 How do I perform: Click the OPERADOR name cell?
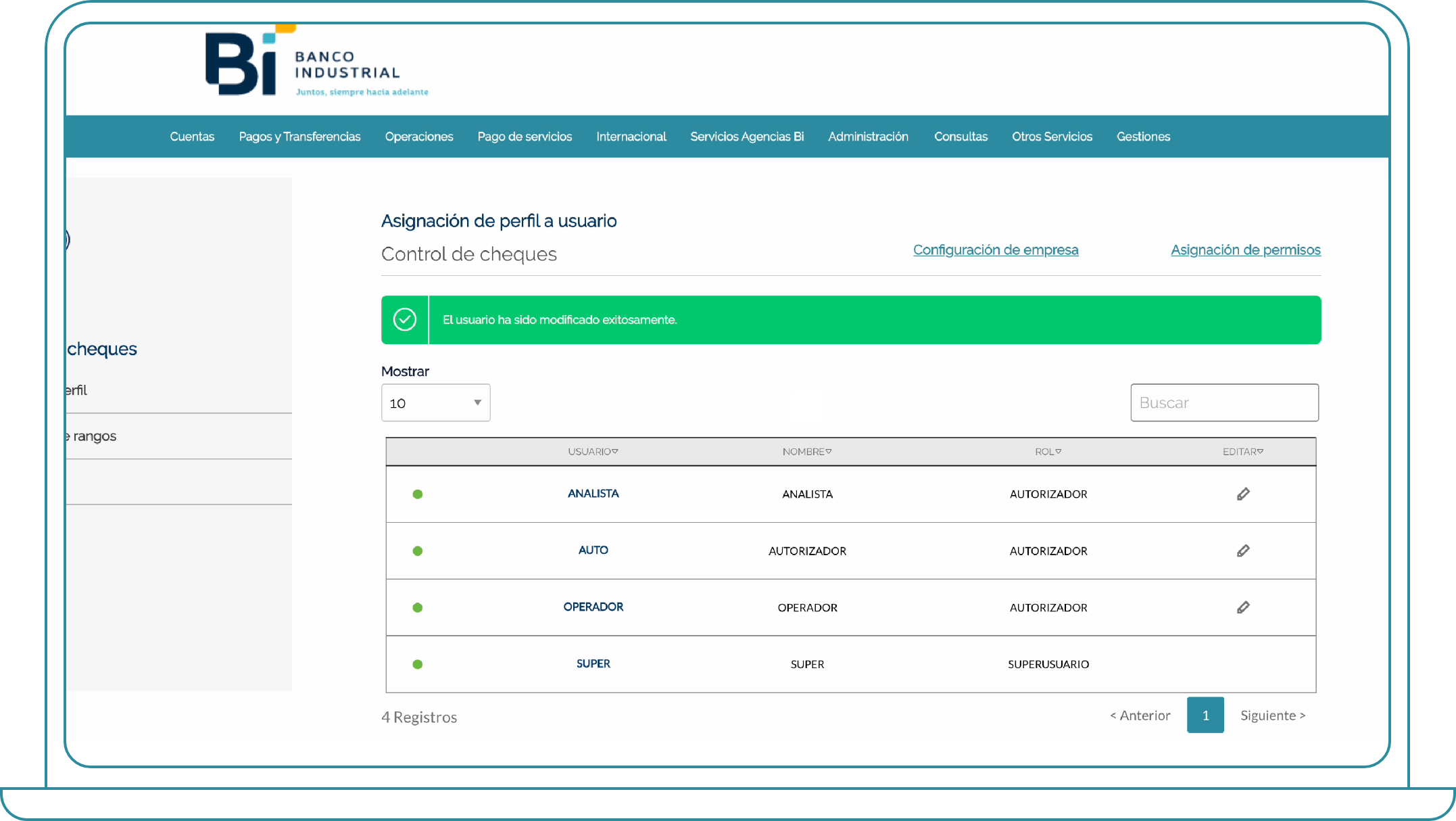pyautogui.click(x=807, y=608)
